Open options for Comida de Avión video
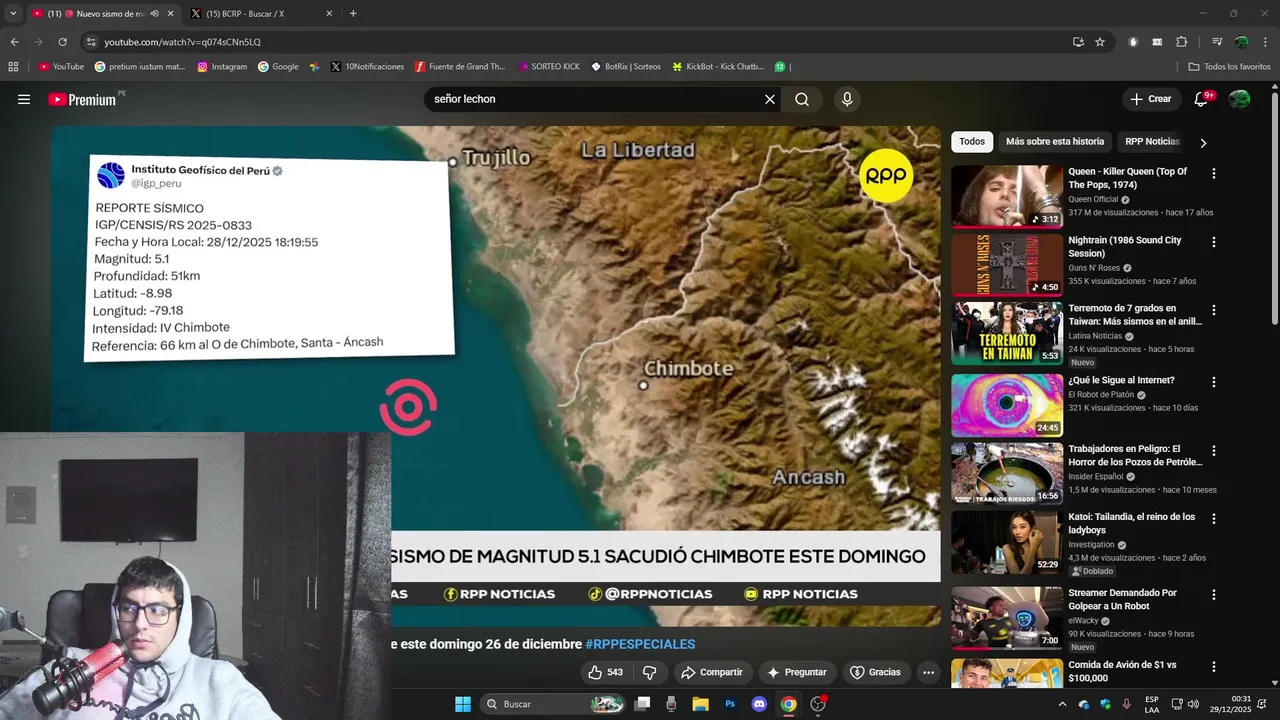Viewport: 1280px width, 720px height. 1214,667
